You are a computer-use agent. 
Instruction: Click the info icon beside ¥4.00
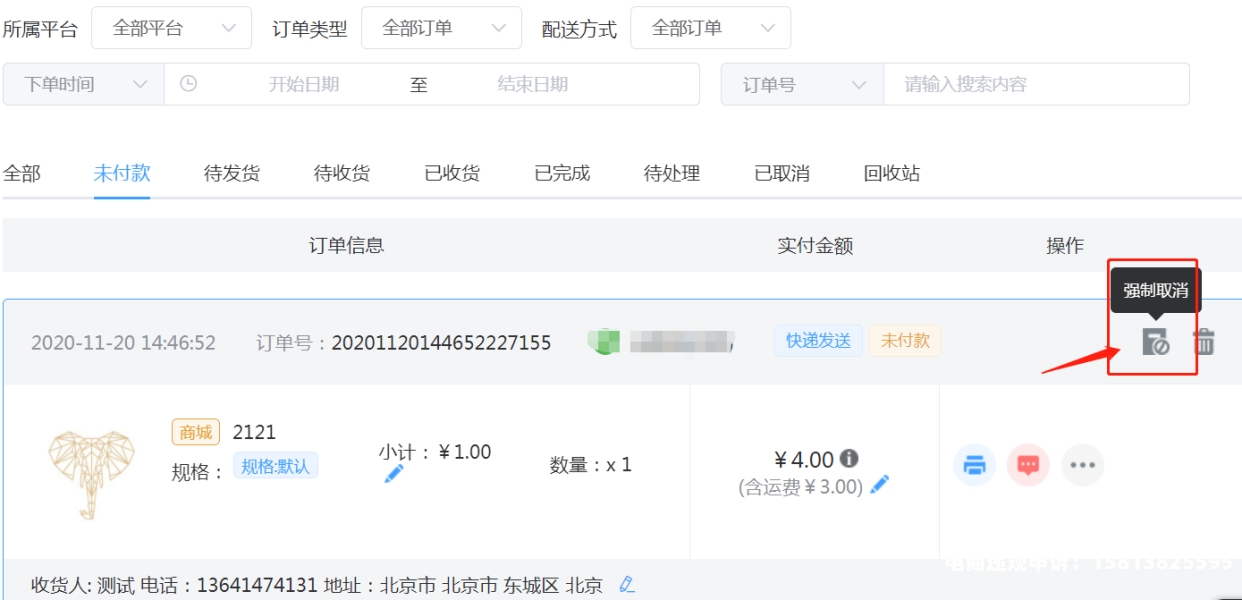point(849,459)
